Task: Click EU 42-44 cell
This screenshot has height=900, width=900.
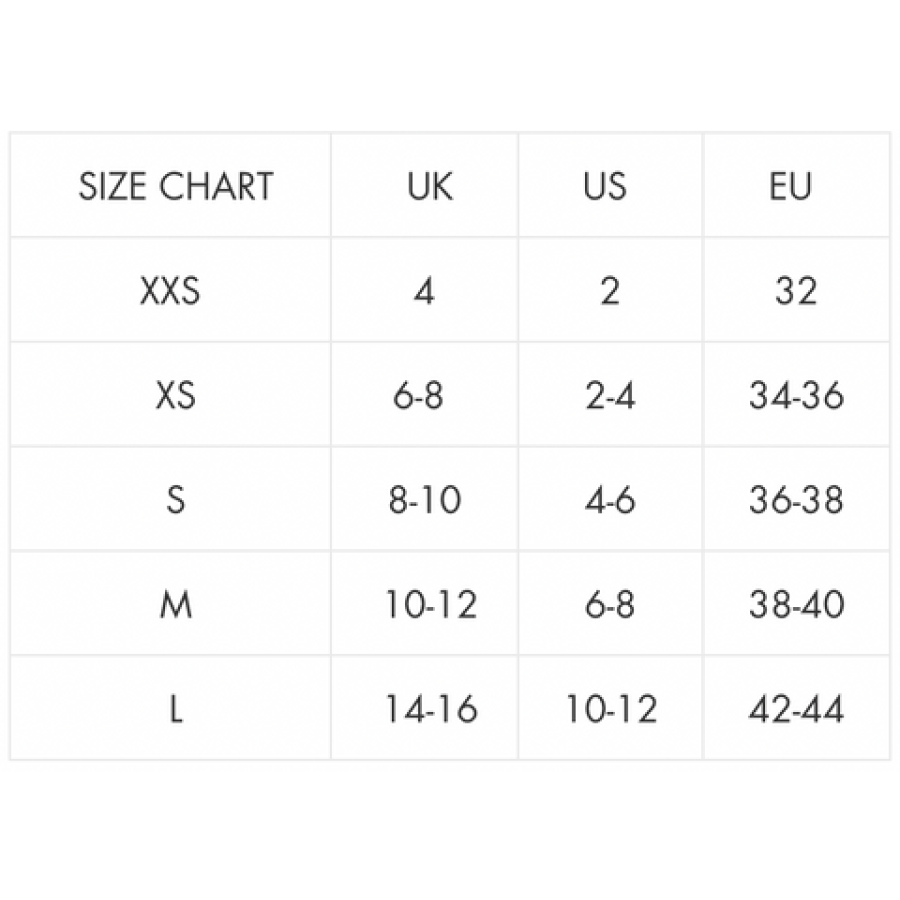Action: (x=796, y=710)
